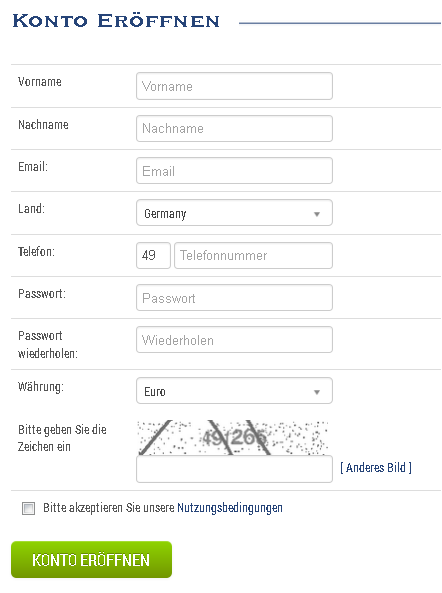442x593 pixels.
Task: Click the Wiederholen password confirmation field
Action: click(x=234, y=340)
